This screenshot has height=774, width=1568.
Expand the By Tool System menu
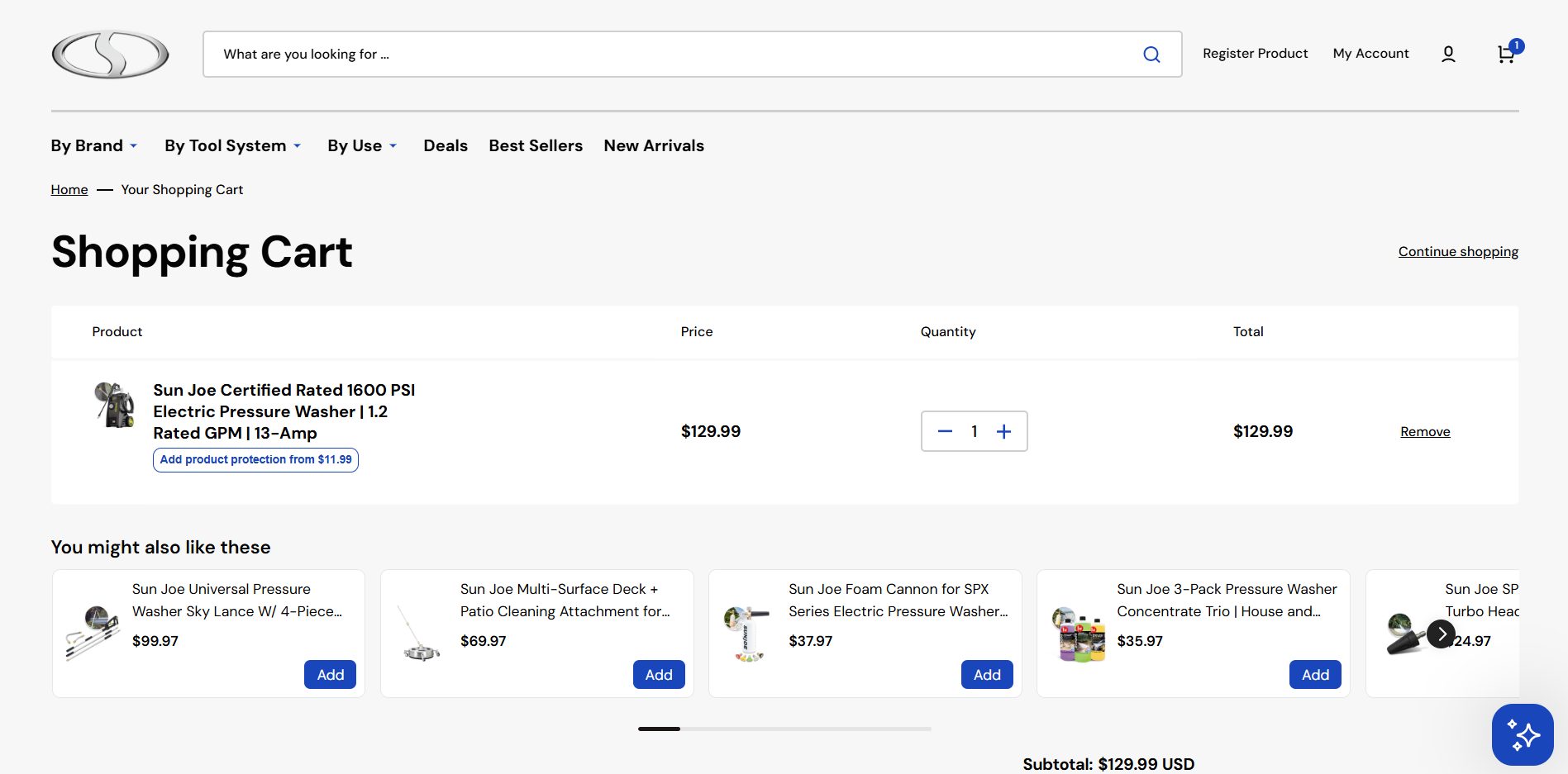233,145
